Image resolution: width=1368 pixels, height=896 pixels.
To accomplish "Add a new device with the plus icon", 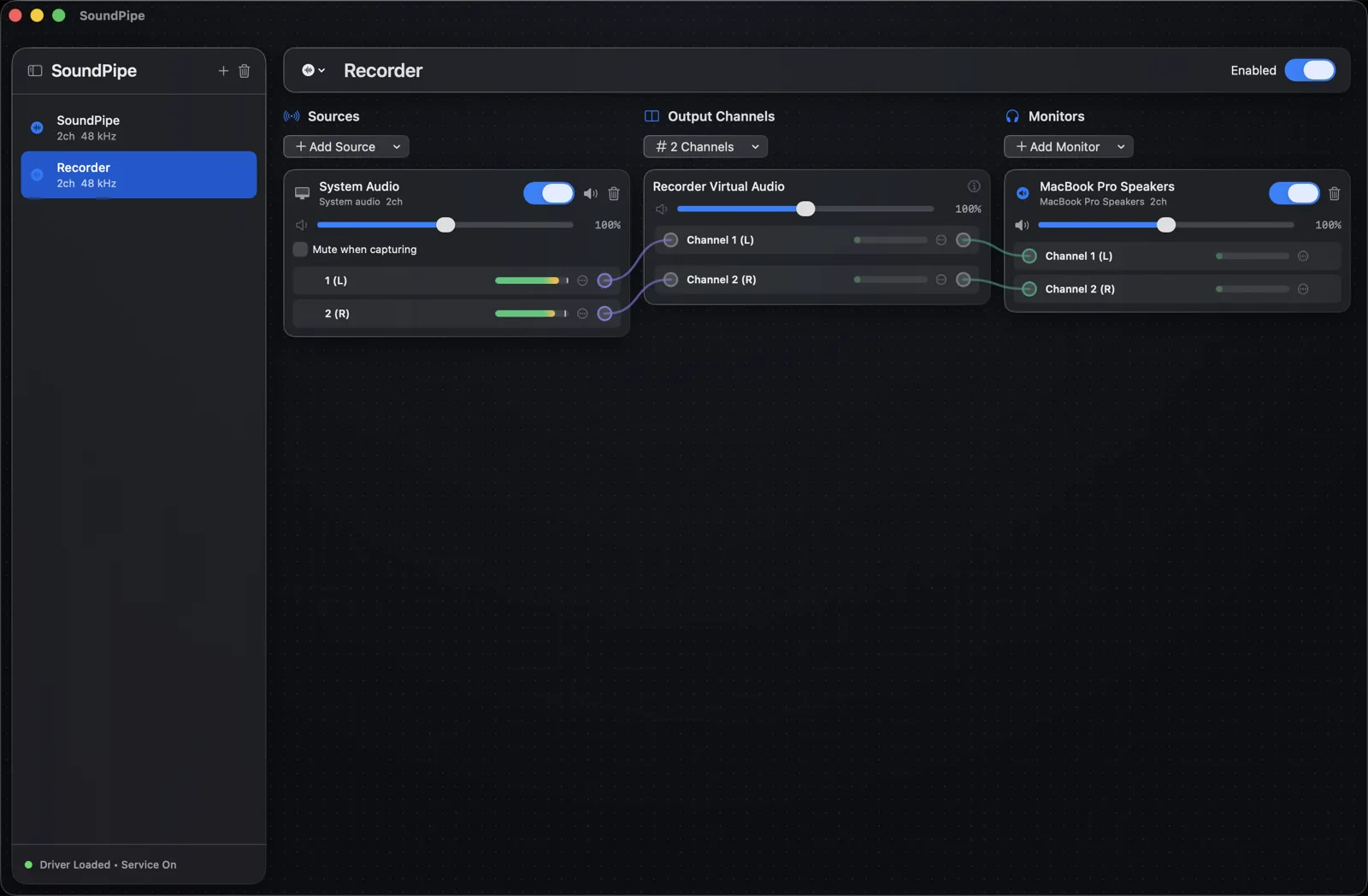I will click(223, 71).
